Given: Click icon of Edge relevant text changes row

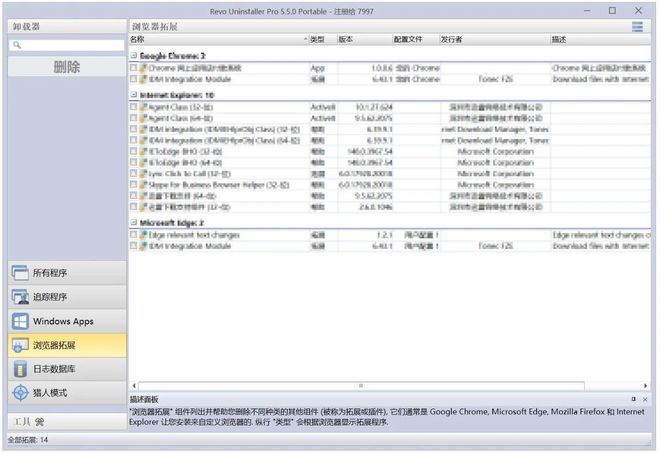Looking at the screenshot, I should (143, 235).
